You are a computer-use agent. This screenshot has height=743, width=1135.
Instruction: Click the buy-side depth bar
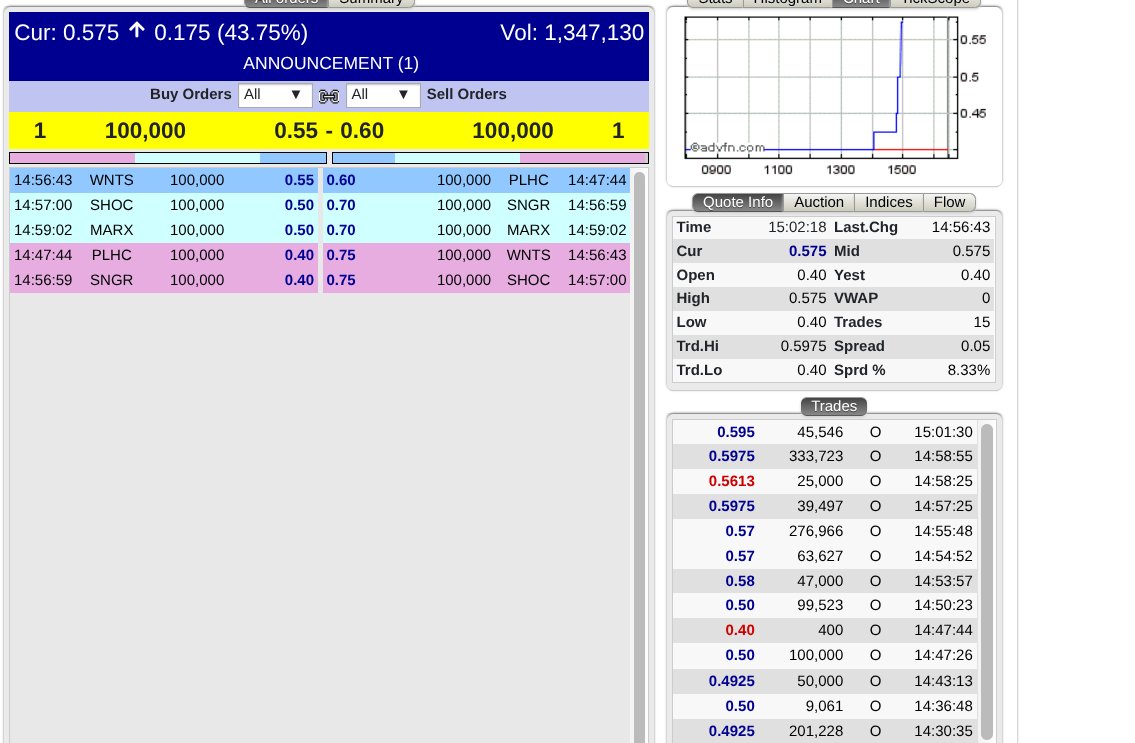[168, 158]
